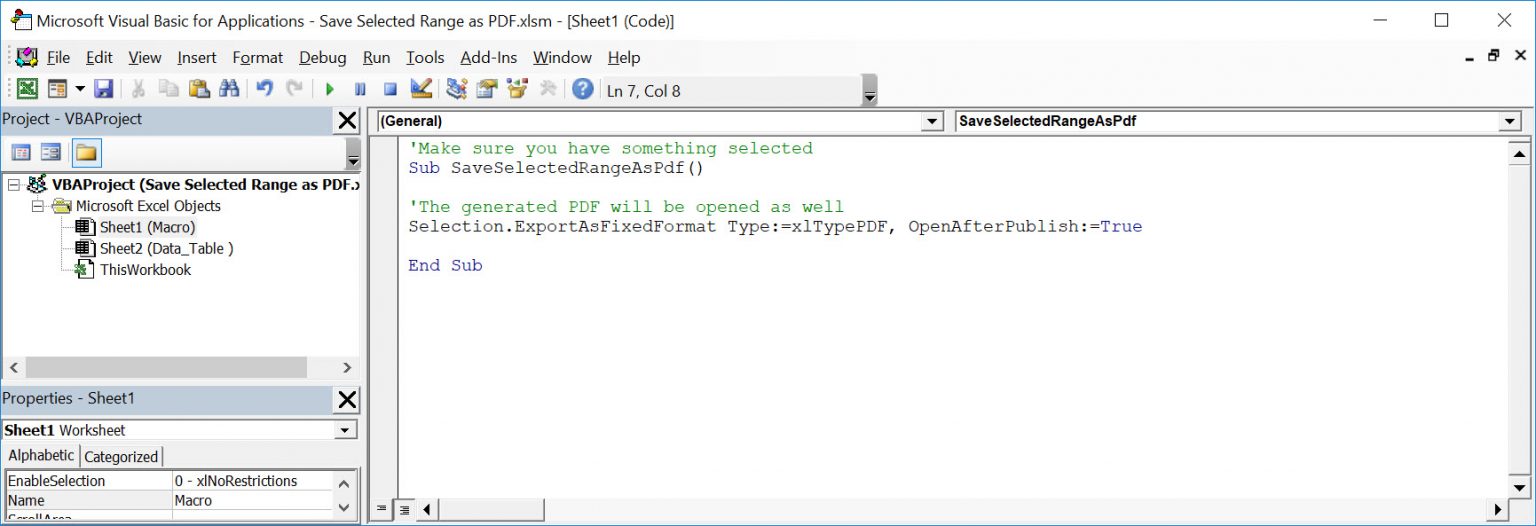Open the Debug menu
The width and height of the screenshot is (1536, 526).
[x=322, y=58]
